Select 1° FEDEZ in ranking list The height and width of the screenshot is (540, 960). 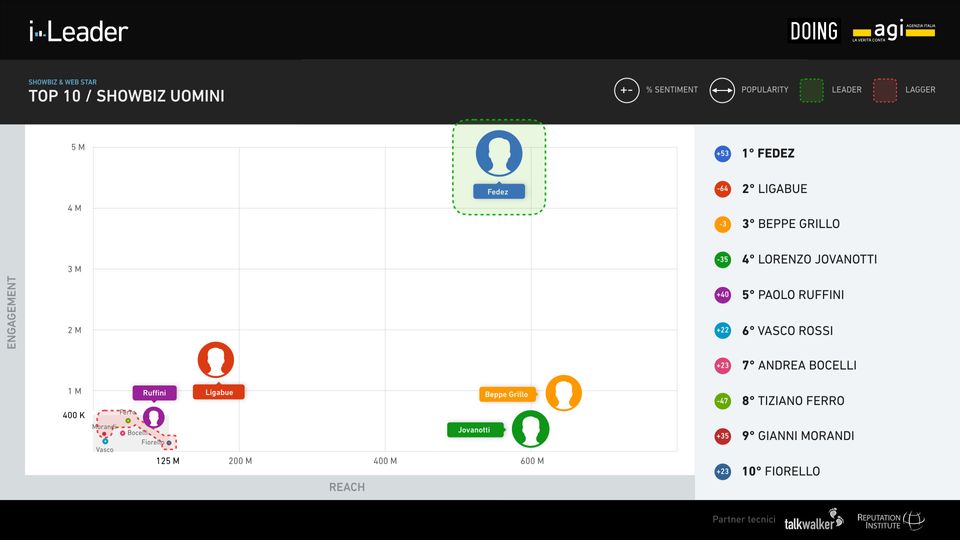click(x=768, y=154)
